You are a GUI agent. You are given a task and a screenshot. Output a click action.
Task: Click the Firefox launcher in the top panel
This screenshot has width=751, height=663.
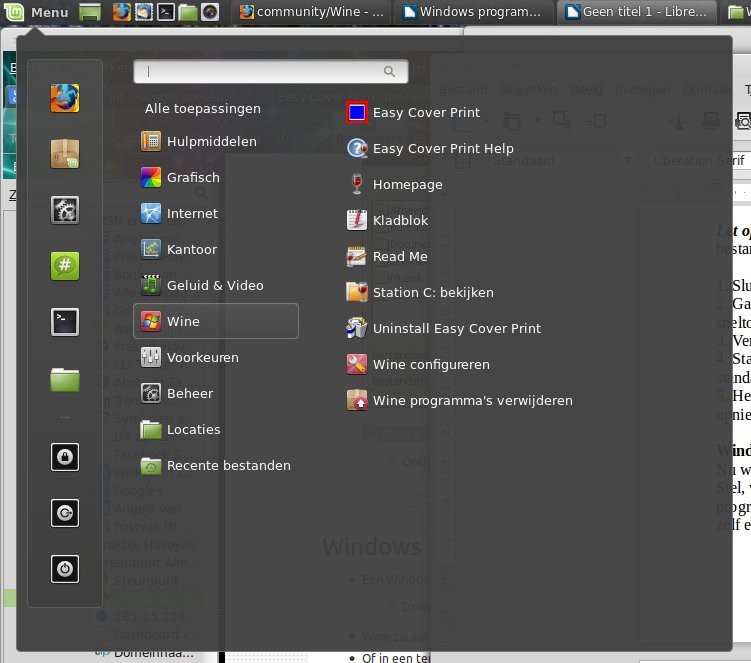click(122, 12)
